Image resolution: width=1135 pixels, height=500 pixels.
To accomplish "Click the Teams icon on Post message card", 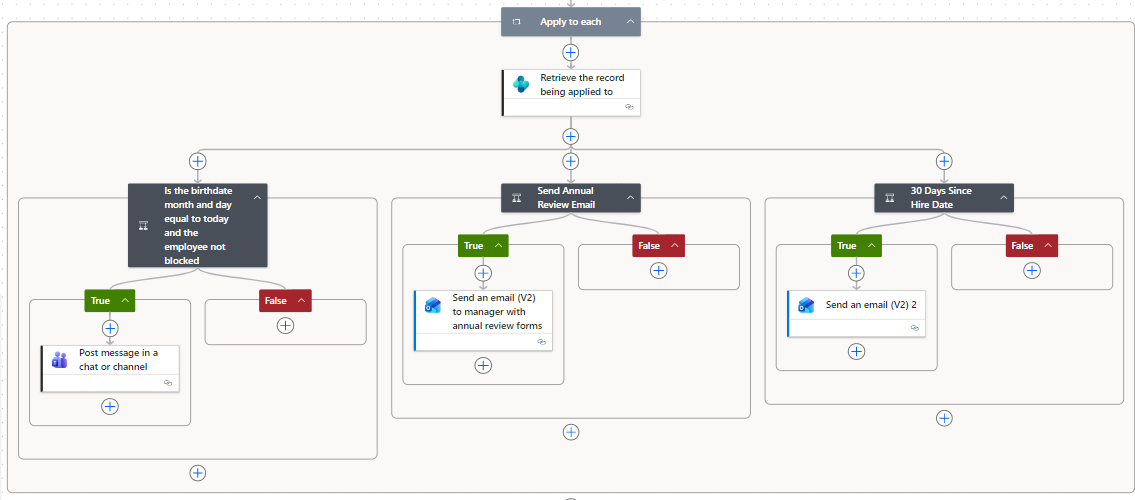I will tap(59, 360).
